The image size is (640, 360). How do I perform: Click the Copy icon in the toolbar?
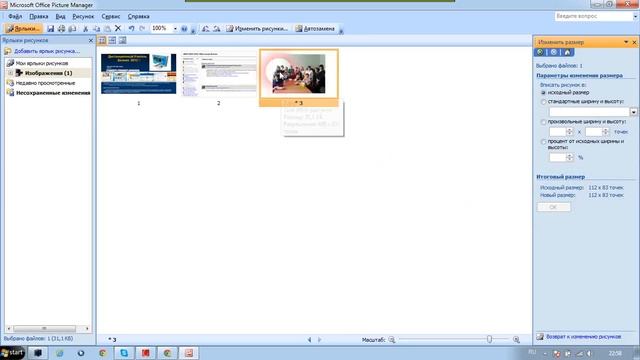pos(96,29)
